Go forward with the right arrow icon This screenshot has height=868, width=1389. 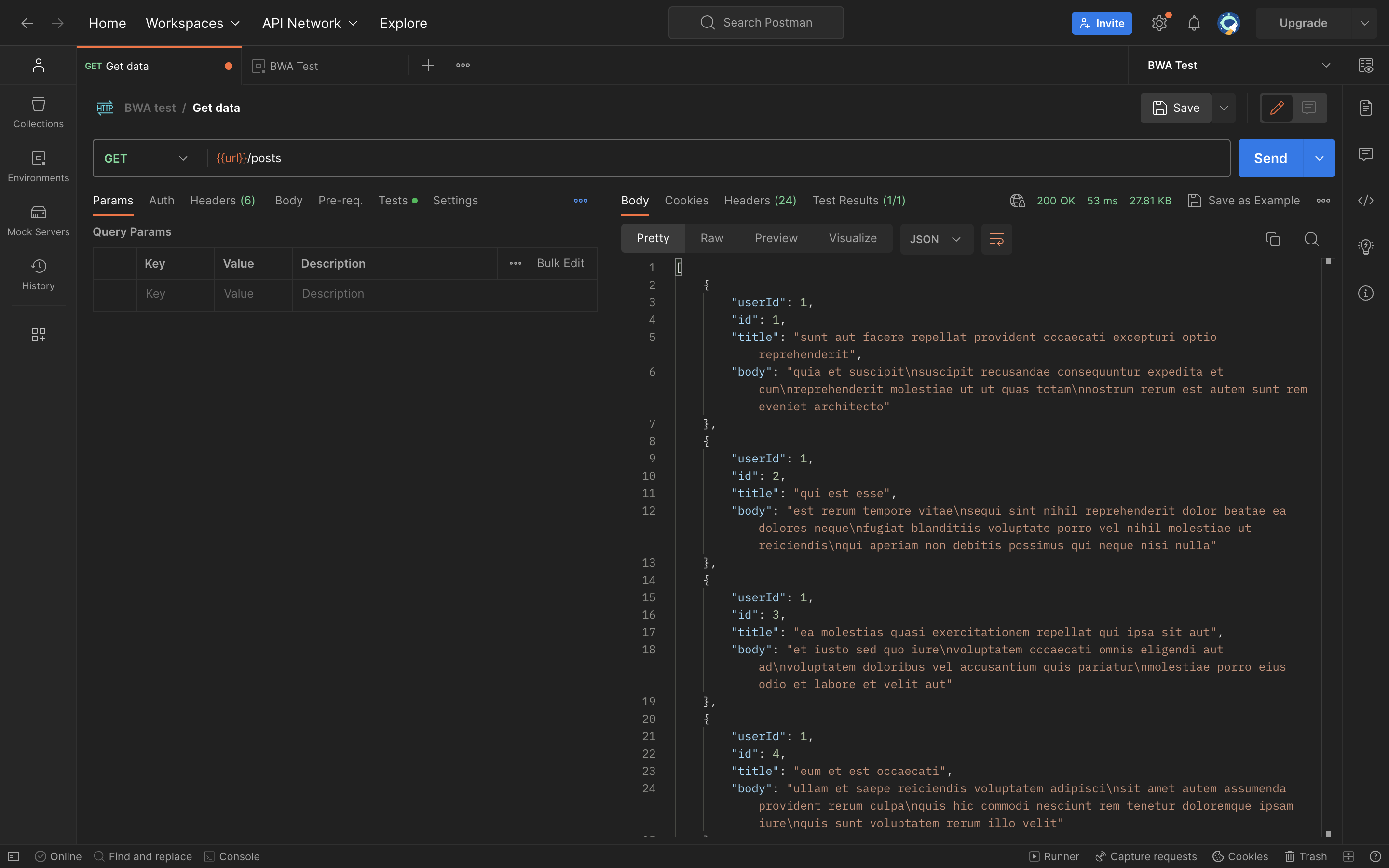pos(57,23)
